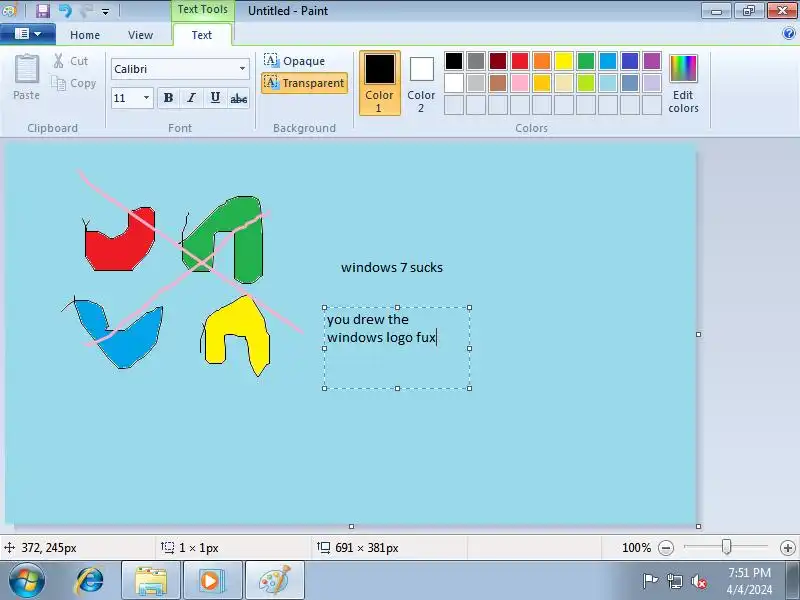Open Windows Media Player from taskbar
This screenshot has height=600, width=800.
click(213, 581)
